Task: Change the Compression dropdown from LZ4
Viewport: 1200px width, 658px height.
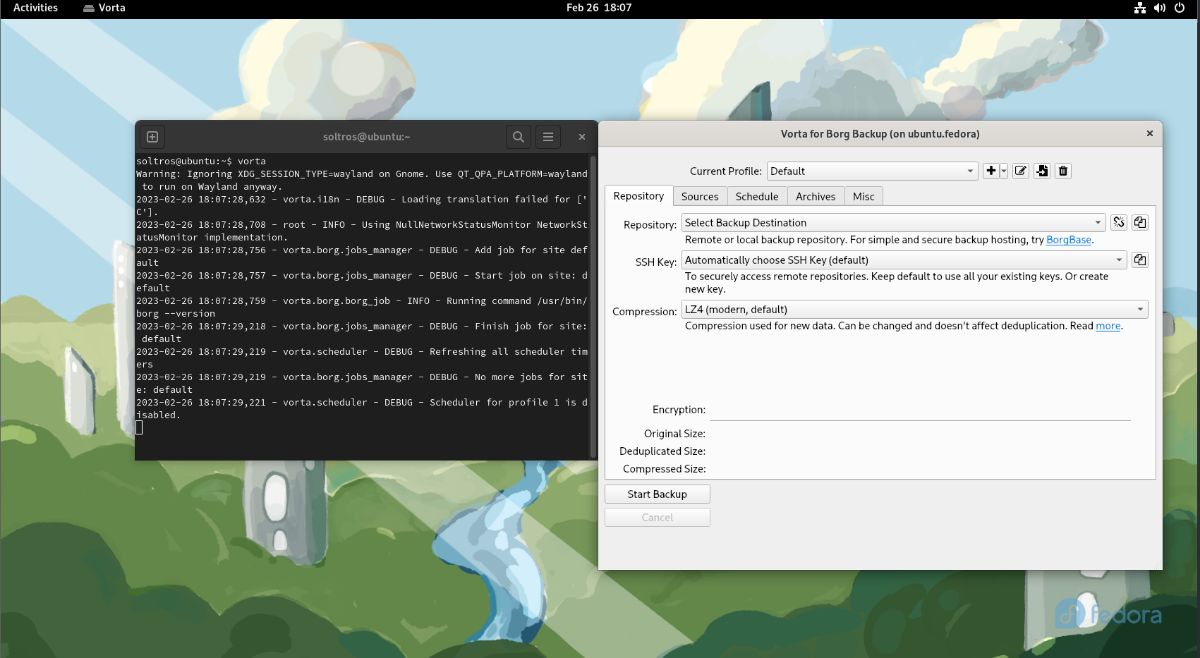Action: pyautogui.click(x=1140, y=309)
